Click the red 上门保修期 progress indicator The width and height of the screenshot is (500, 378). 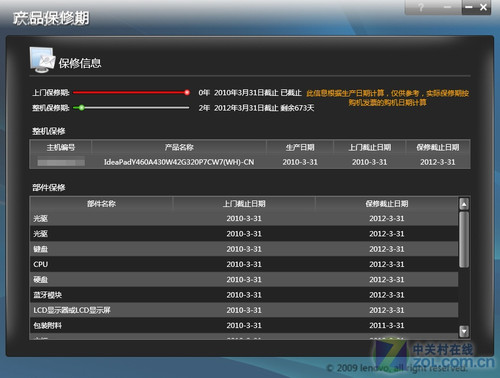click(x=187, y=92)
